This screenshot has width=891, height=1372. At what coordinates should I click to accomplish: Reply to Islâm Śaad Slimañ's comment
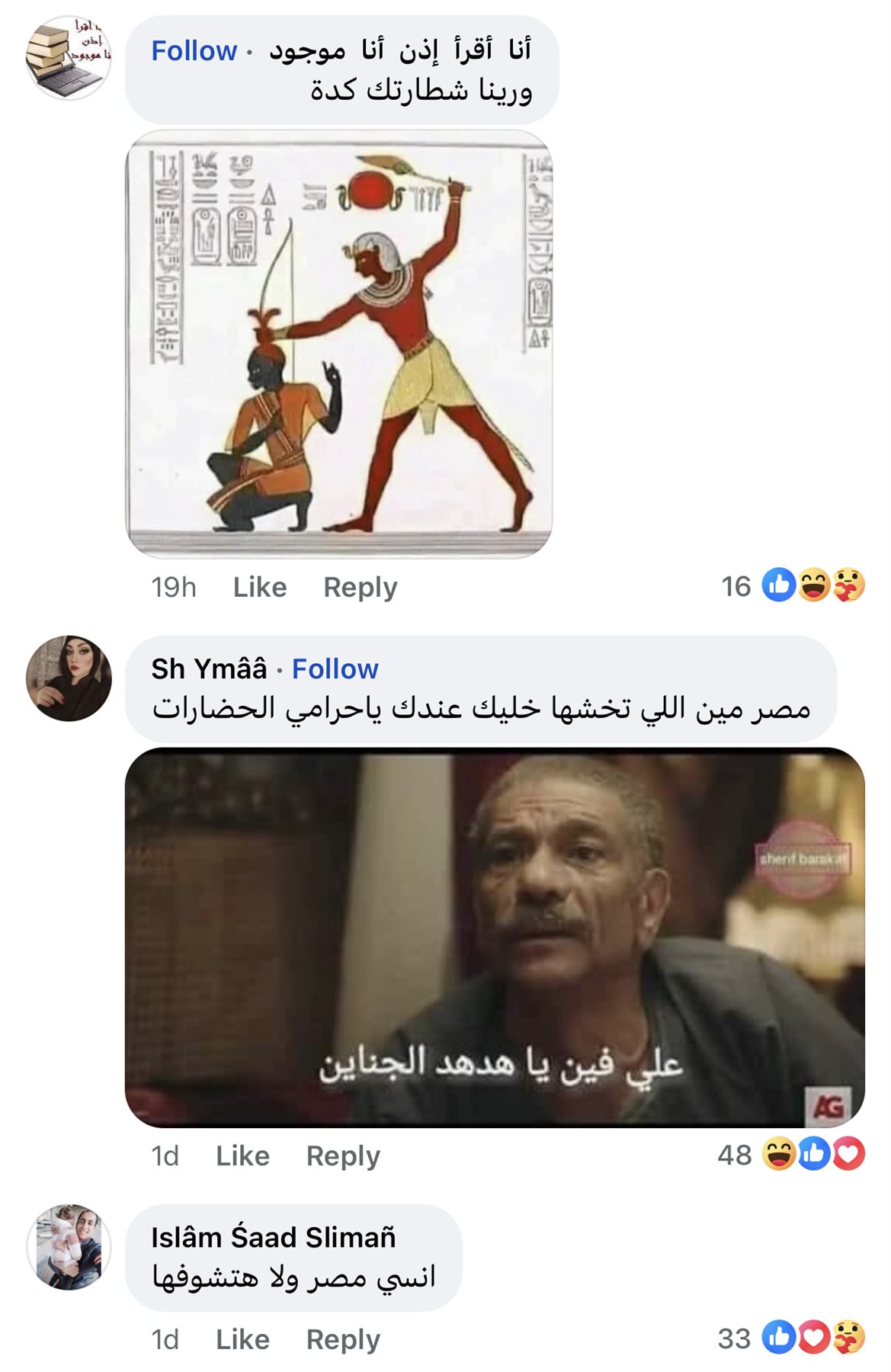point(343,1339)
